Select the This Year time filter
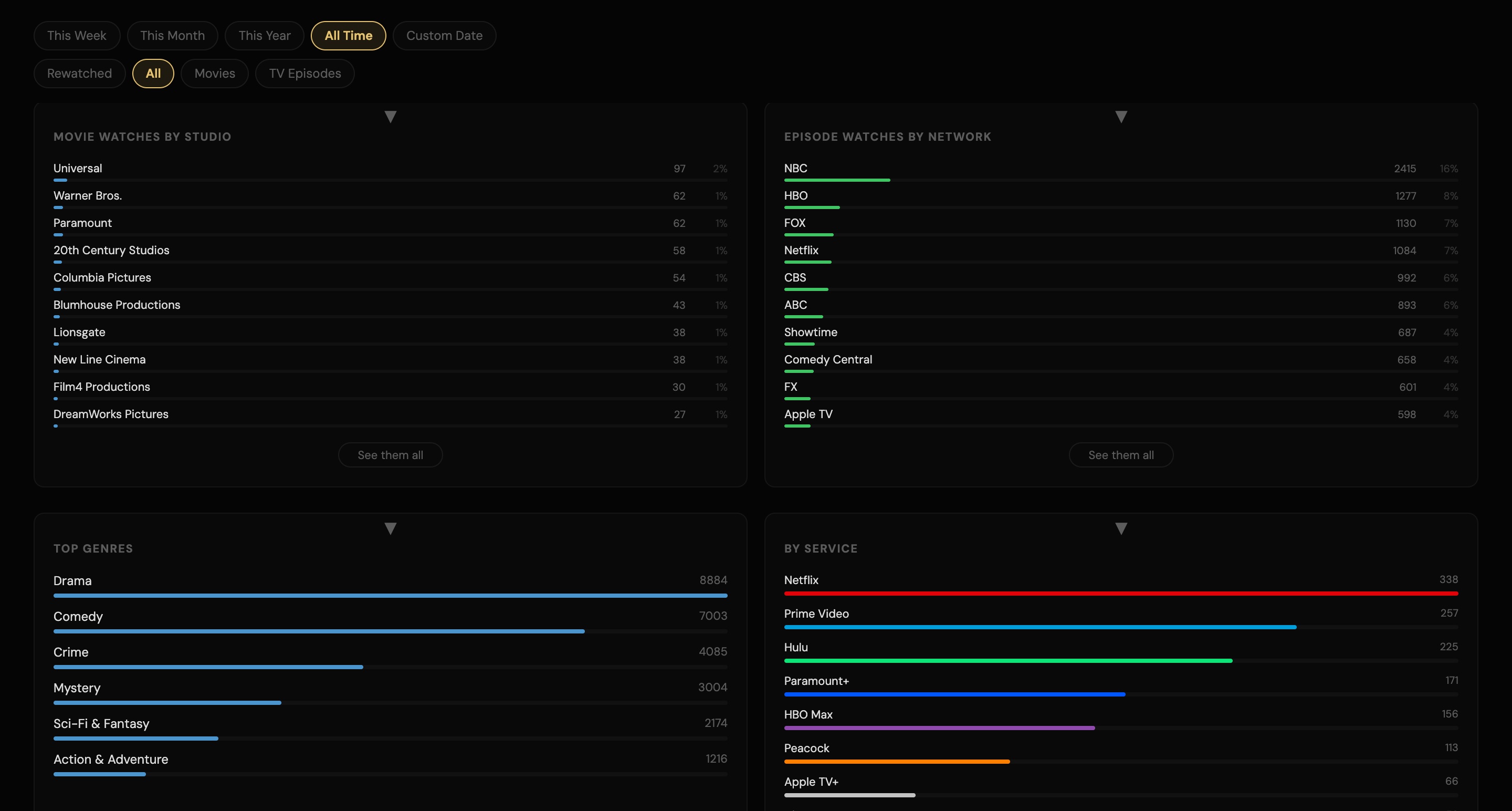The image size is (1512, 811). tap(265, 36)
